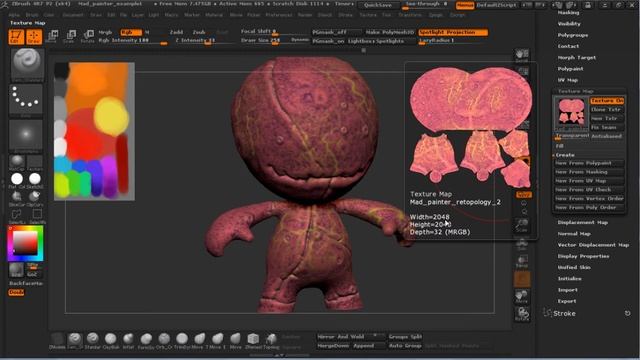Select the Move transform icon in the top toolbar
This screenshot has width=640, height=360.
(x=52, y=36)
